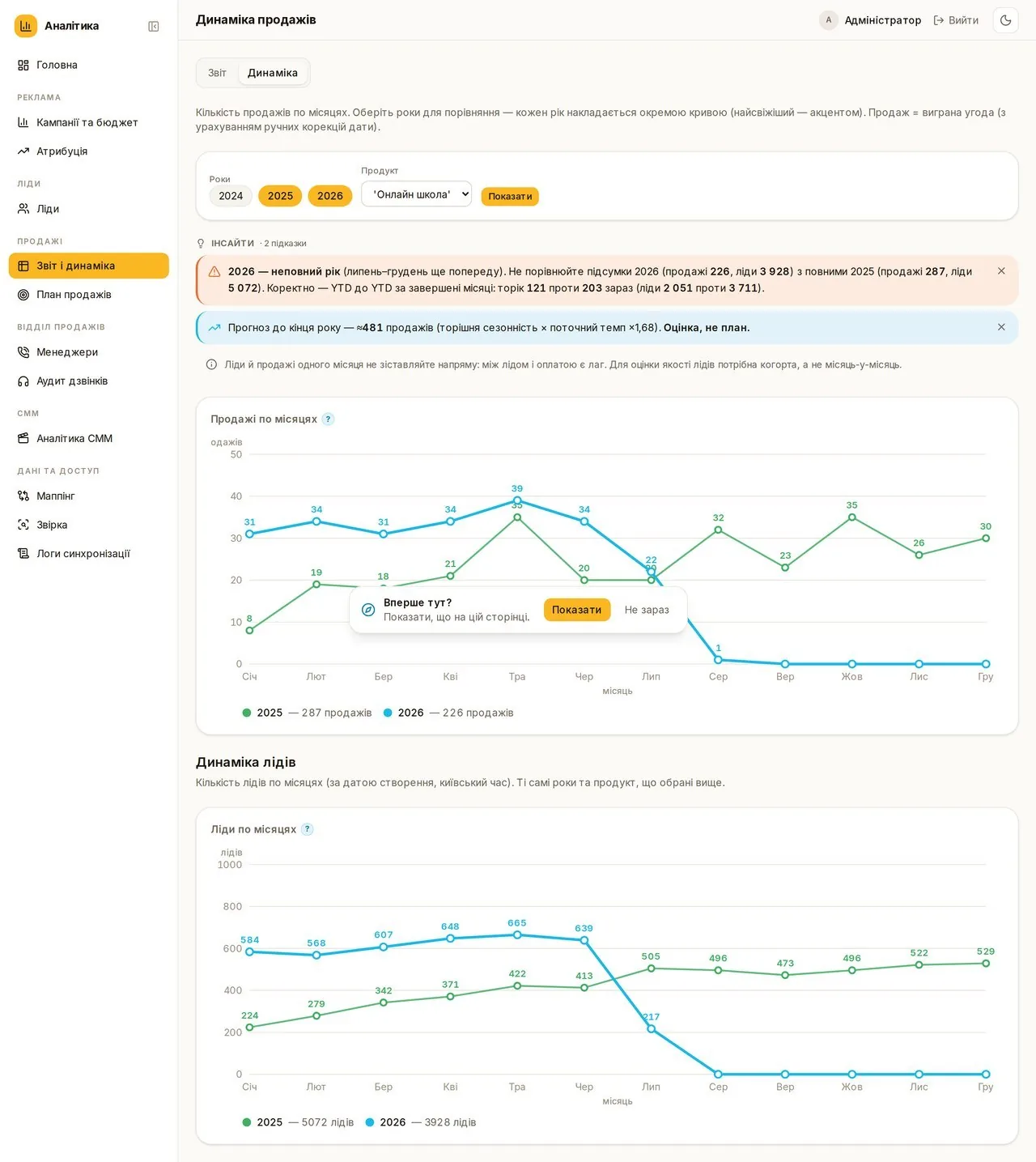This screenshot has height=1162, width=1036.
Task: Open Менеджери page
Action: pos(89,352)
